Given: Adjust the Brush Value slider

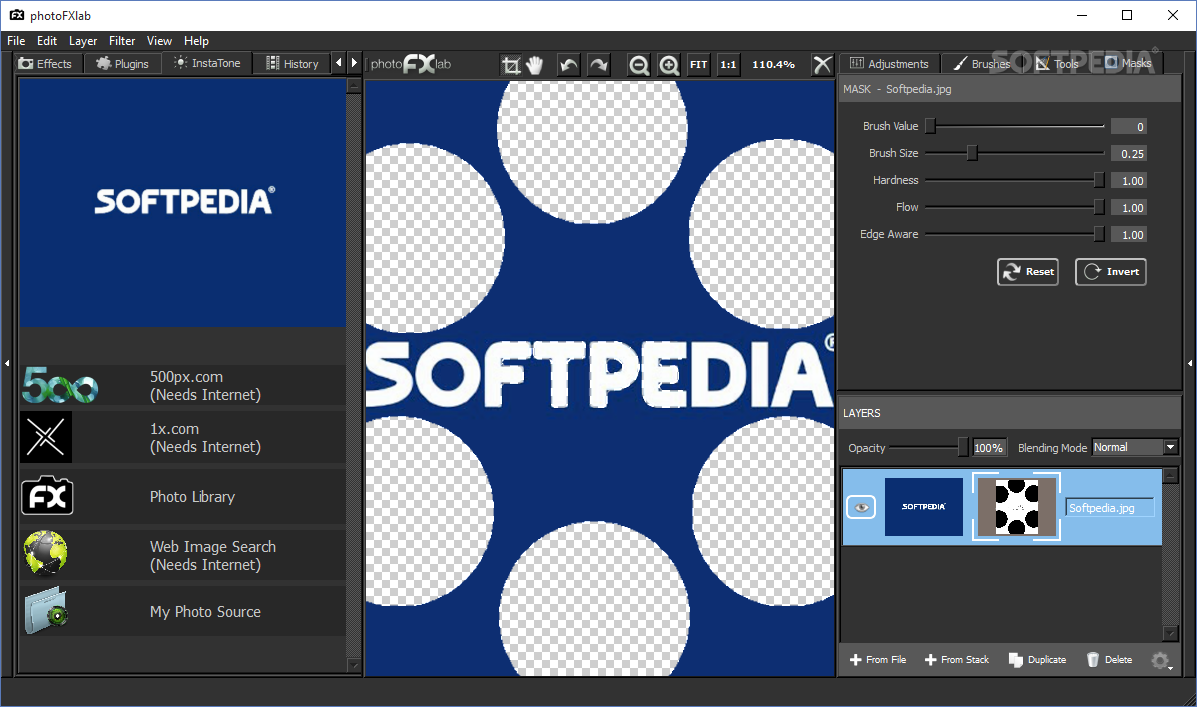Looking at the screenshot, I should [x=1015, y=126].
